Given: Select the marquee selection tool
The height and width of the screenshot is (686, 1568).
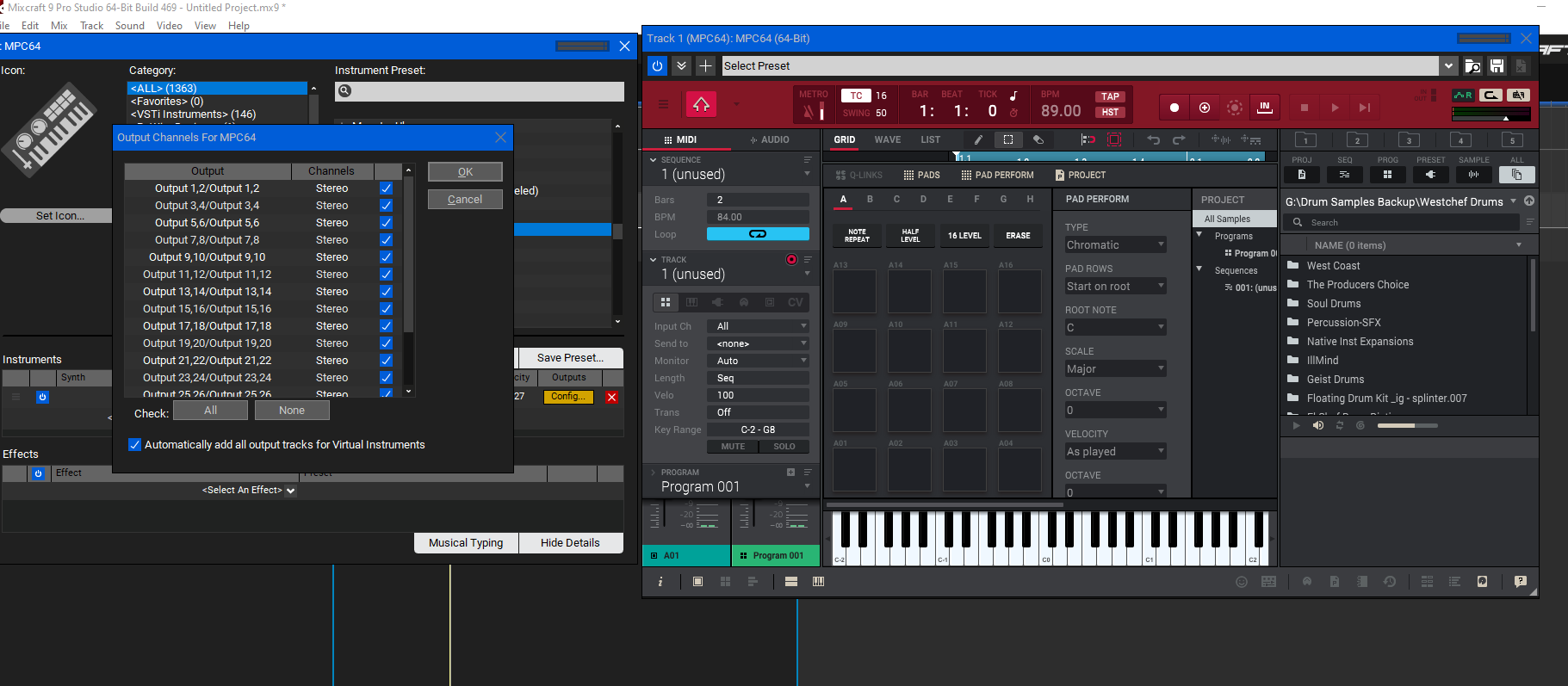Looking at the screenshot, I should click(x=1008, y=139).
